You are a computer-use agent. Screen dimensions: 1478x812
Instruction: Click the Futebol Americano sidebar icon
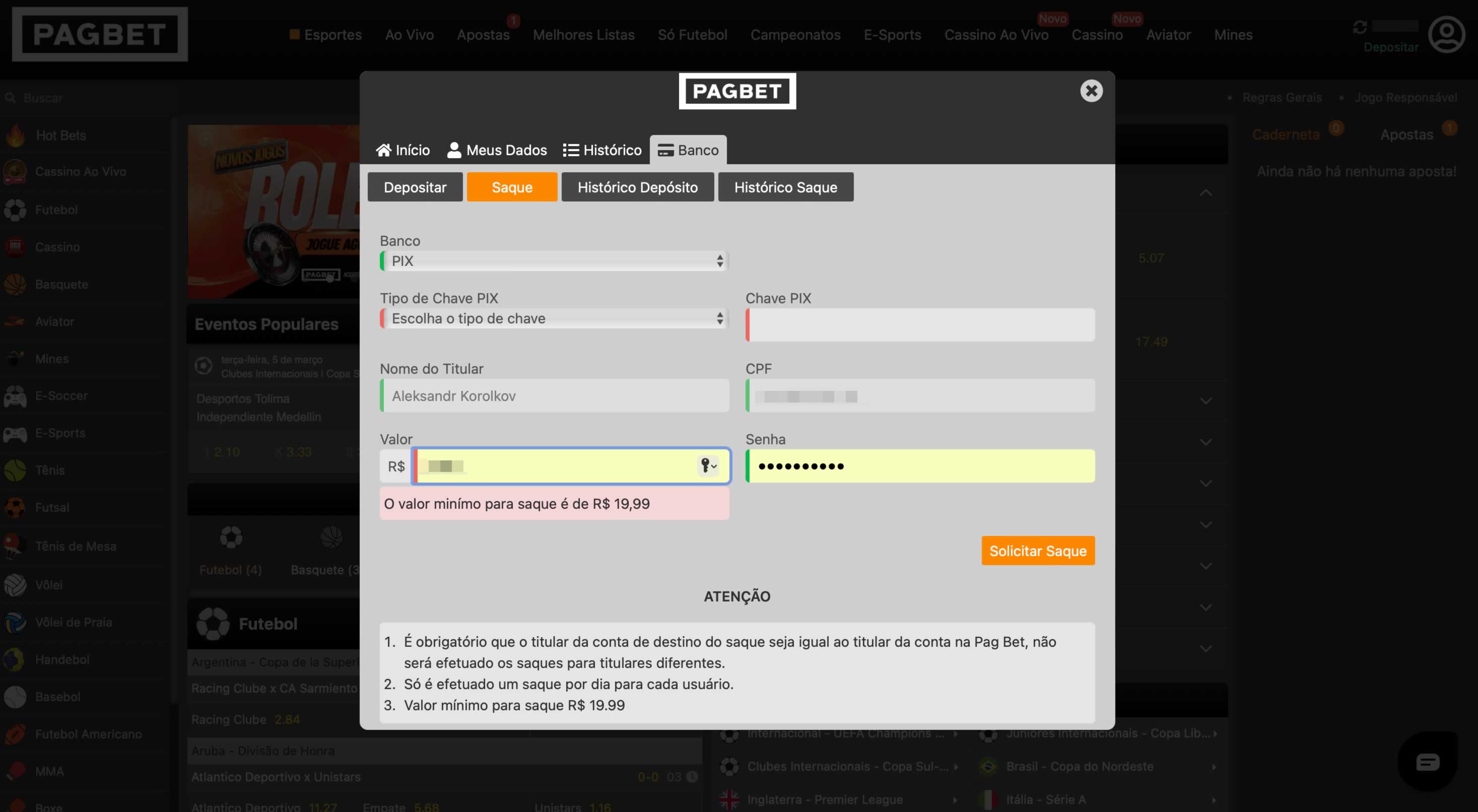click(x=15, y=734)
